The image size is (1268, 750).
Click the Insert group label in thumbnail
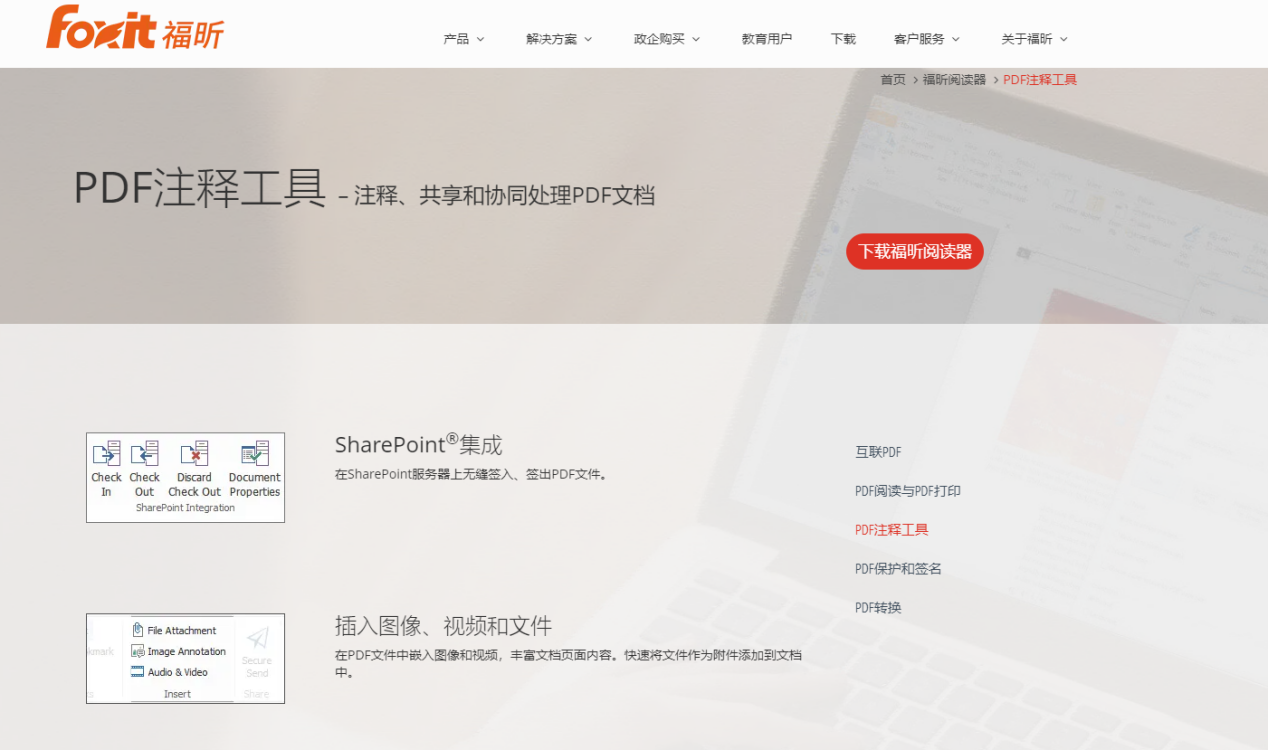tap(177, 694)
